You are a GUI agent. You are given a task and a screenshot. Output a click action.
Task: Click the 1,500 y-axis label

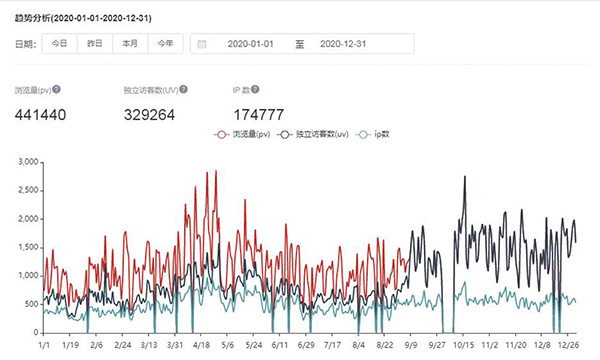point(28,248)
